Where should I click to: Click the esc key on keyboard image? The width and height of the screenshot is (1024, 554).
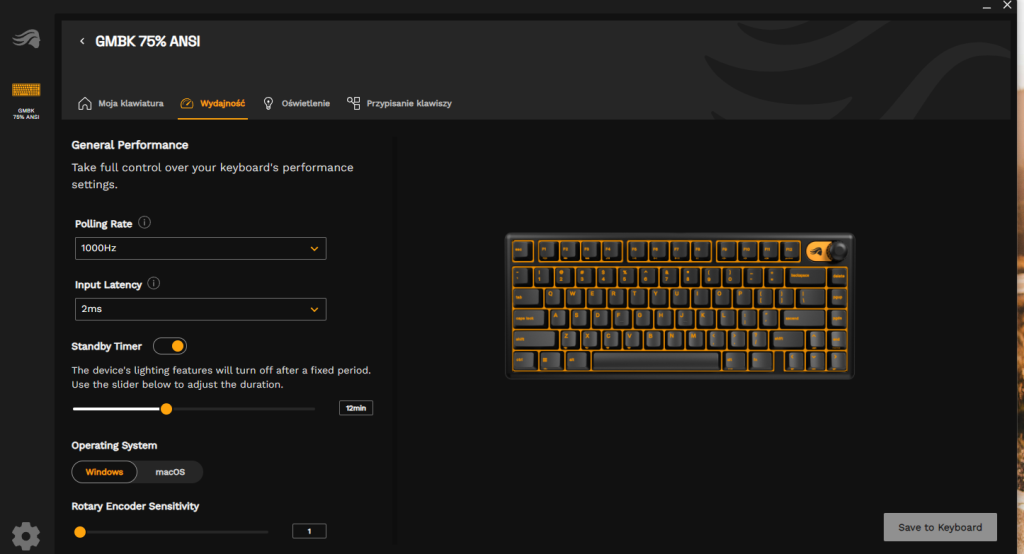[x=522, y=251]
